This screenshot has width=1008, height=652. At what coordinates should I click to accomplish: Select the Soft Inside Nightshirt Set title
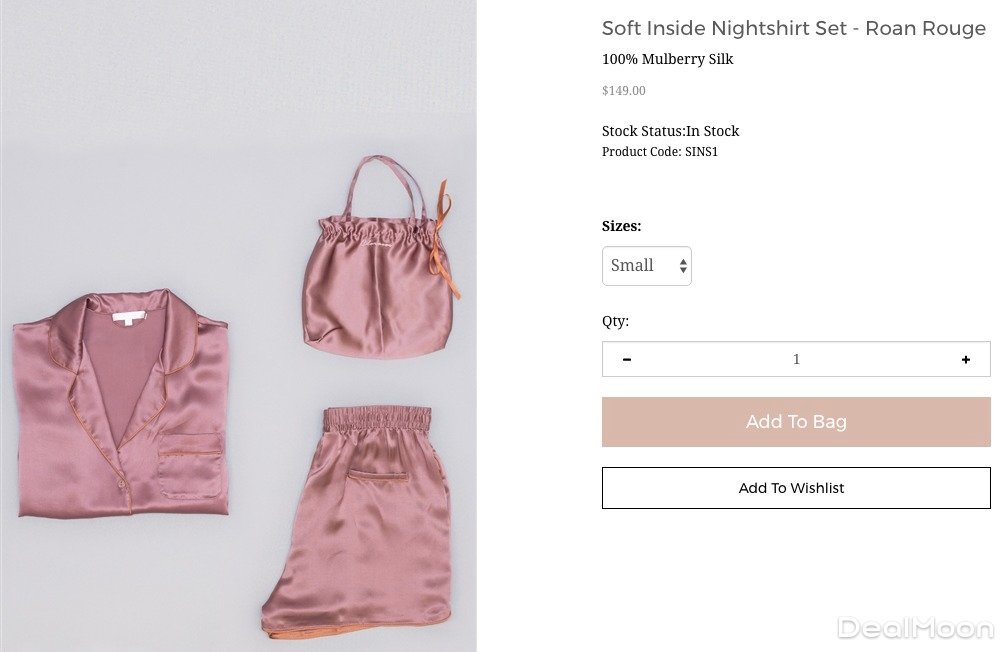click(x=793, y=28)
